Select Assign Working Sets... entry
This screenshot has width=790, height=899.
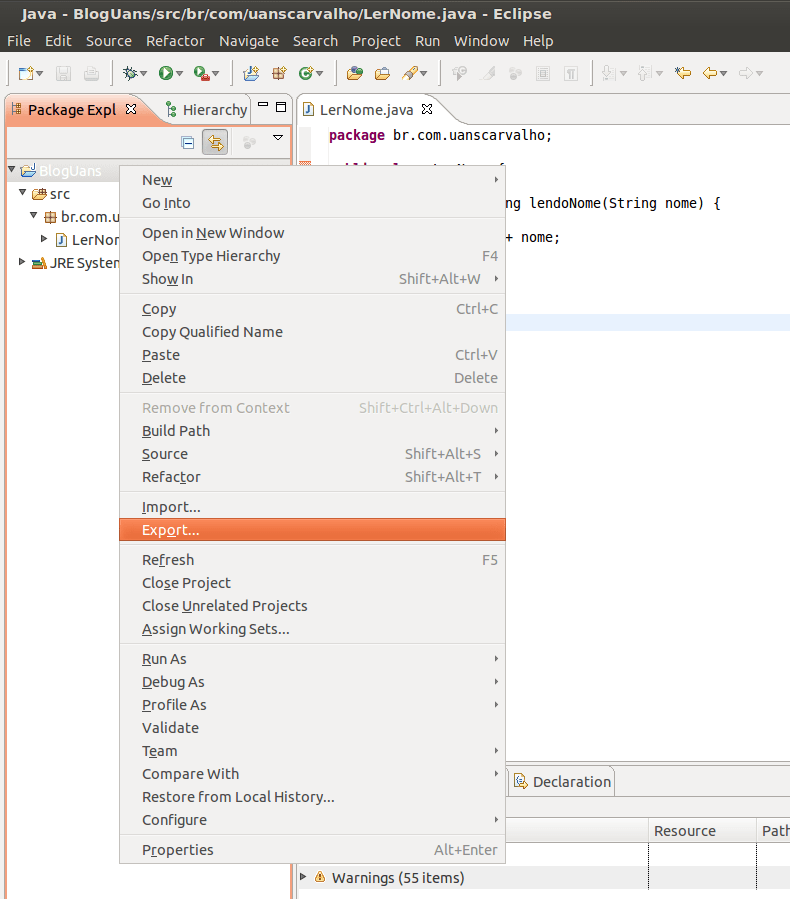tap(312, 629)
